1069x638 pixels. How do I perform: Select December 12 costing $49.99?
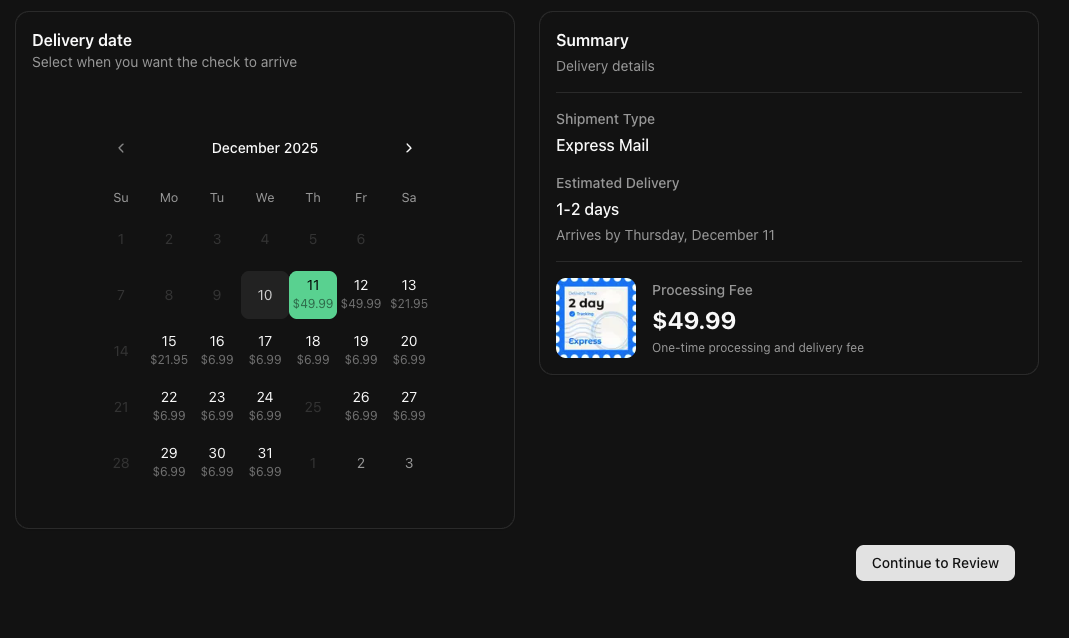pos(361,293)
